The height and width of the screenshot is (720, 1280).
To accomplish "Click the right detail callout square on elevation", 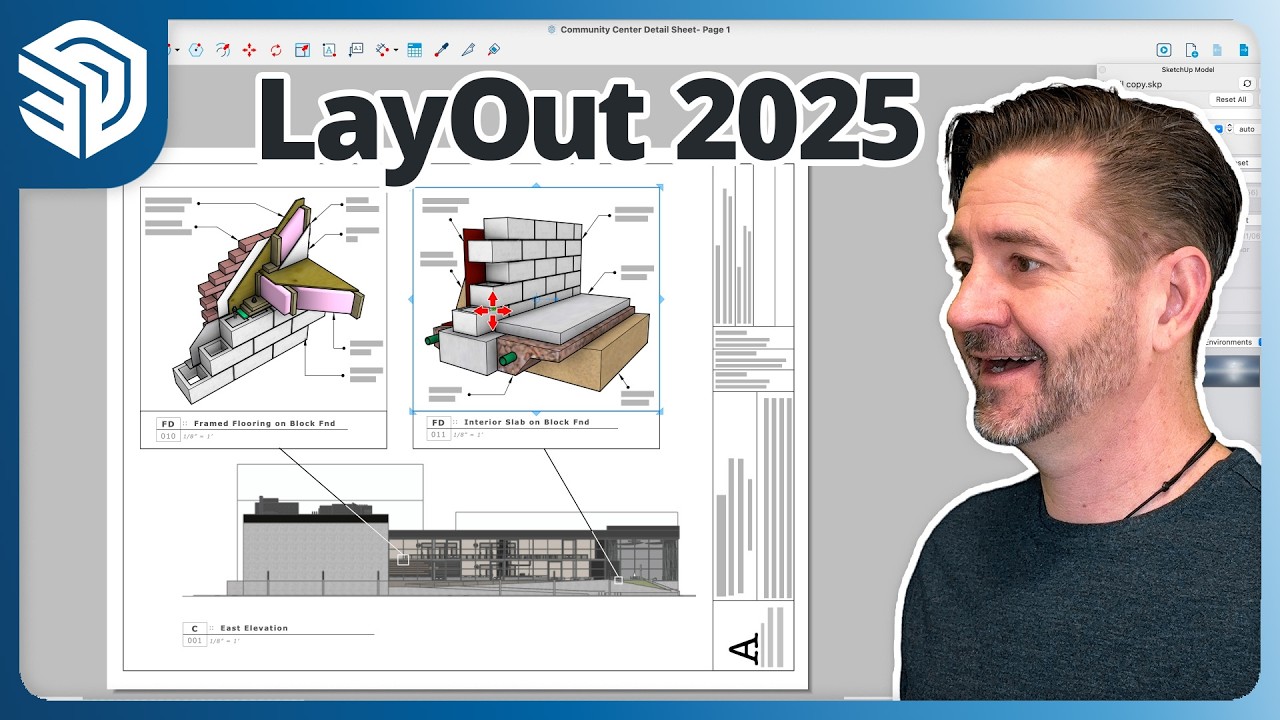I will pyautogui.click(x=618, y=580).
